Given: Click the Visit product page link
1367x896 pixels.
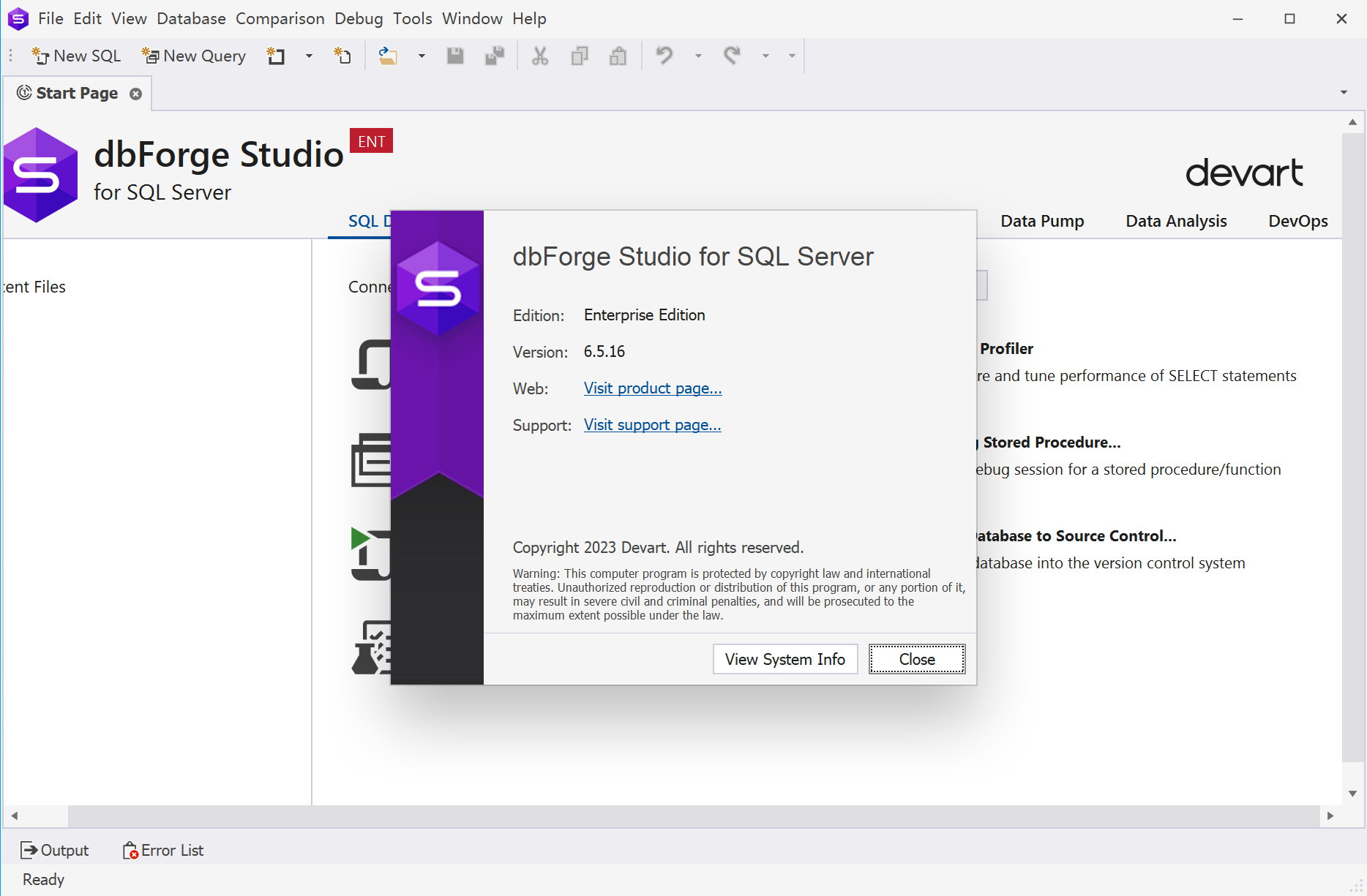Looking at the screenshot, I should 653,388.
